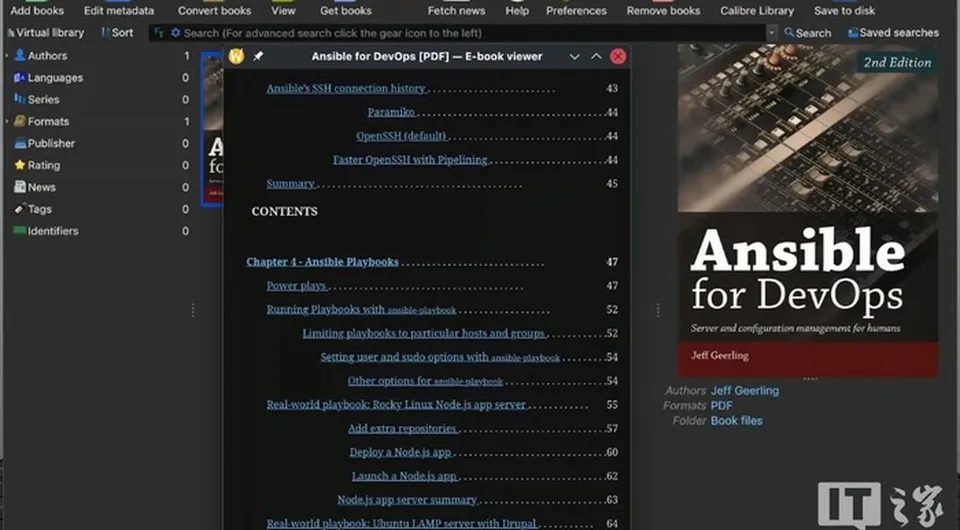Open the Book files folder link

pos(737,420)
